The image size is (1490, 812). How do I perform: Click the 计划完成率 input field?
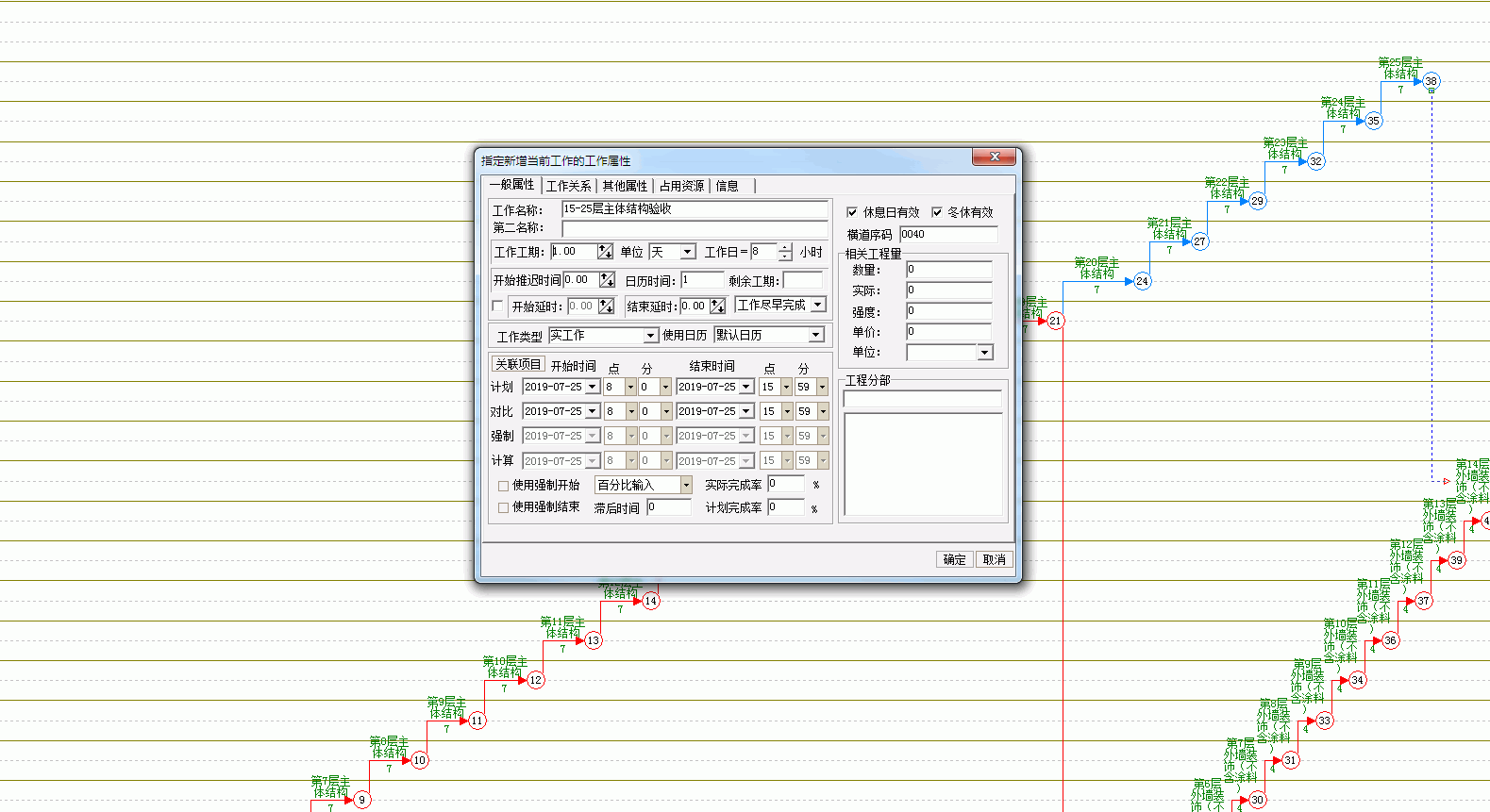tap(785, 507)
